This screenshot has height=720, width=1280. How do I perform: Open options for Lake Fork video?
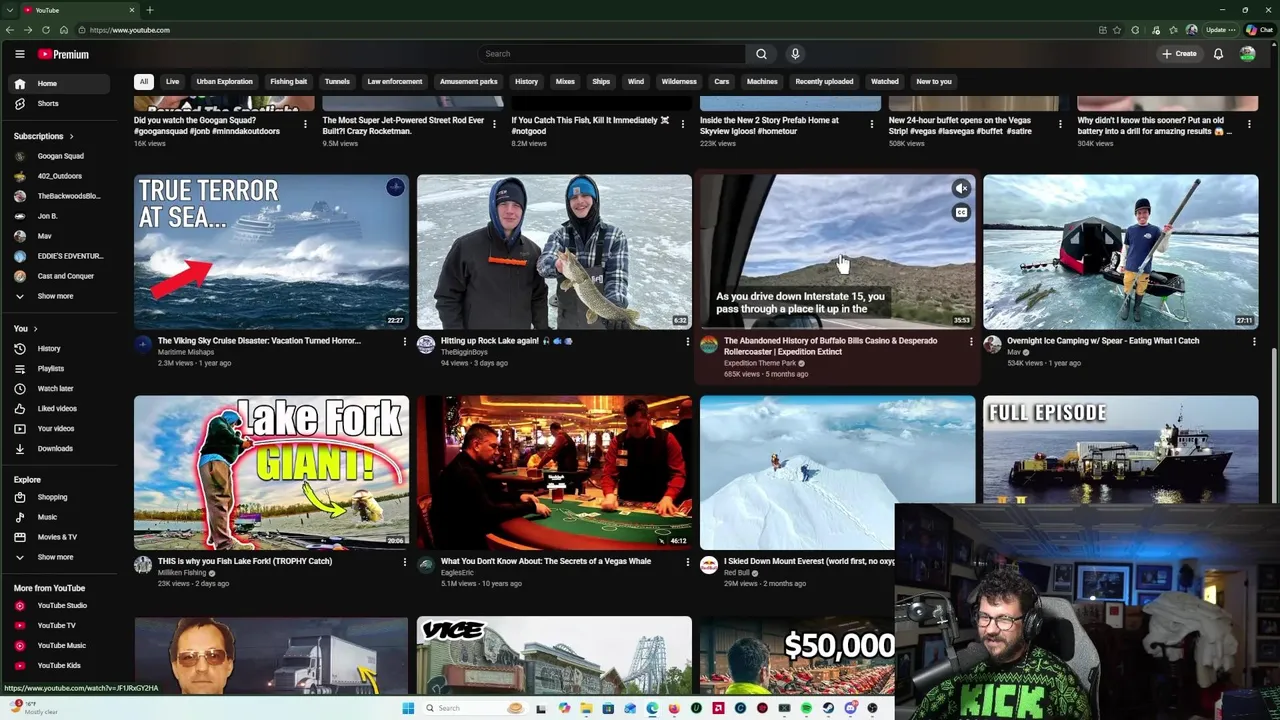coord(404,562)
